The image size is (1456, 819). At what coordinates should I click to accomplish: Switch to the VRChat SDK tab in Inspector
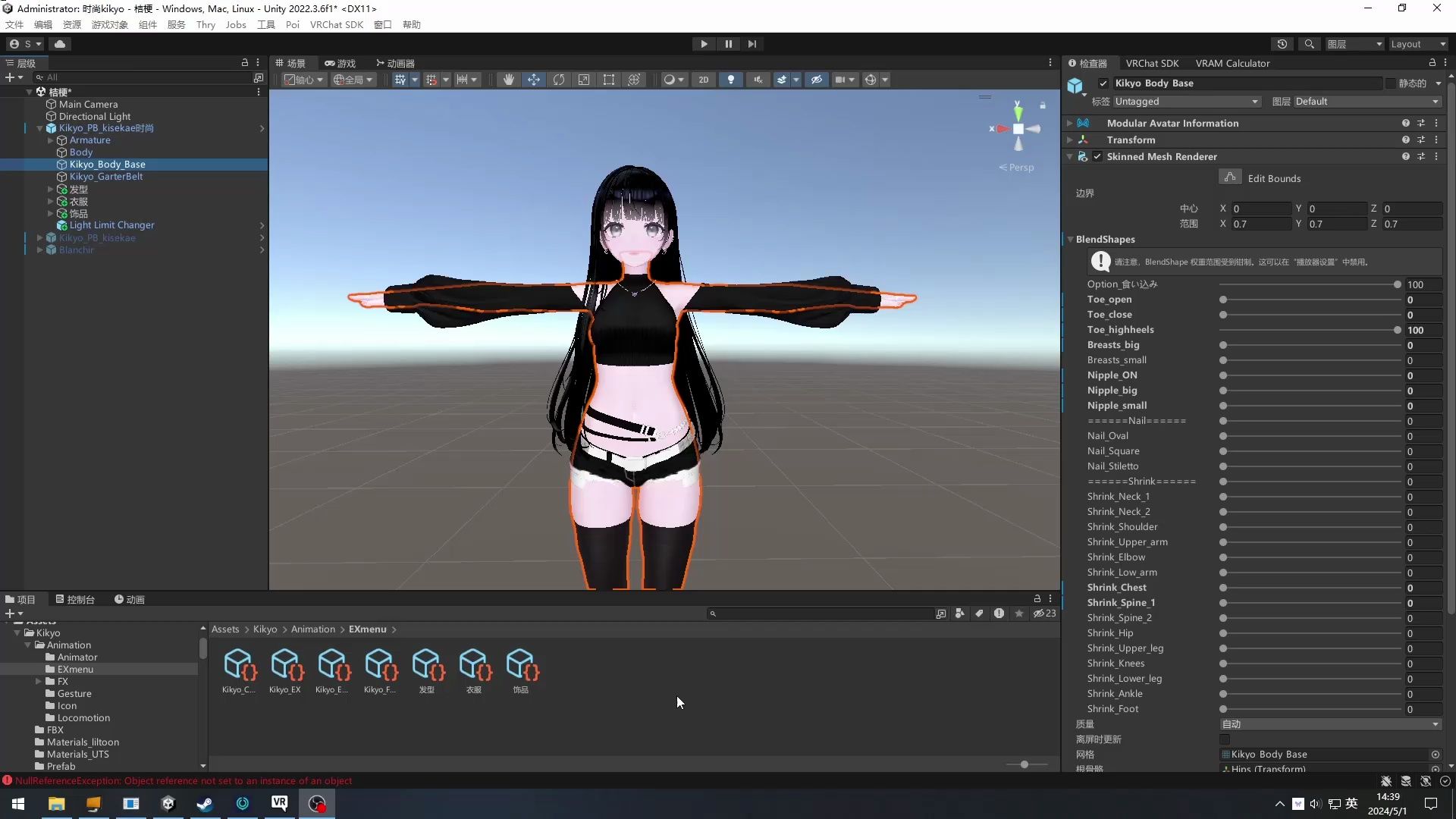tap(1152, 63)
